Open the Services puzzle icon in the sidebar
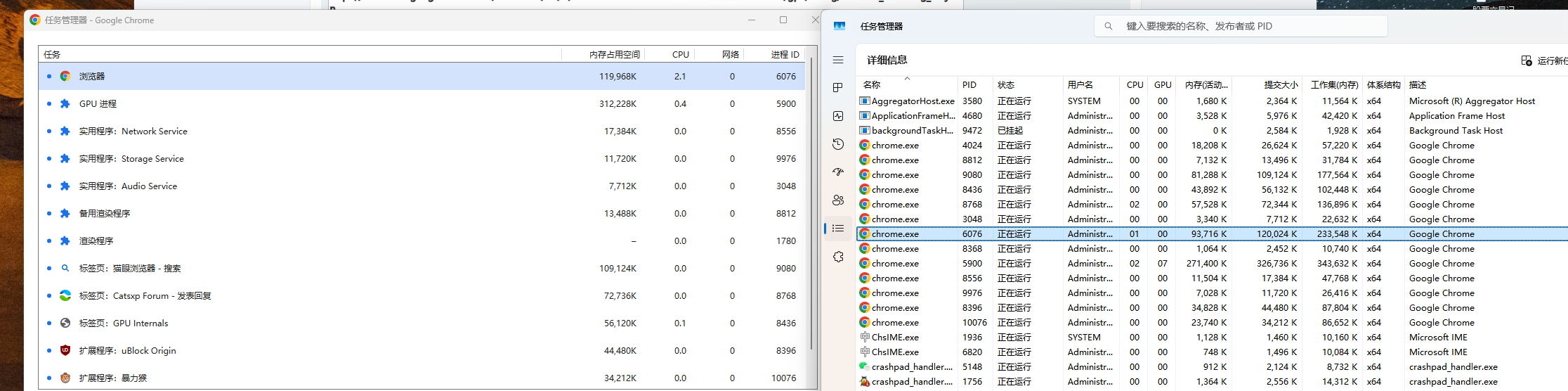Viewport: 1568px width, 391px height. (838, 257)
